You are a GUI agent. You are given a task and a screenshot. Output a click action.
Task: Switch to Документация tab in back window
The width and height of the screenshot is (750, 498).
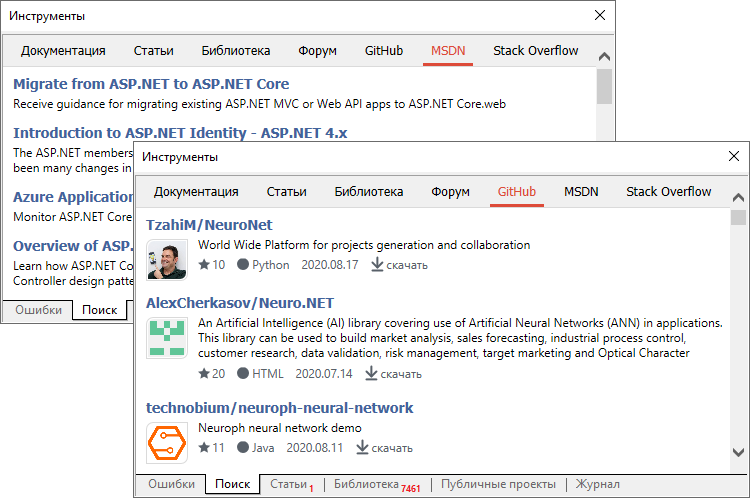tap(63, 50)
